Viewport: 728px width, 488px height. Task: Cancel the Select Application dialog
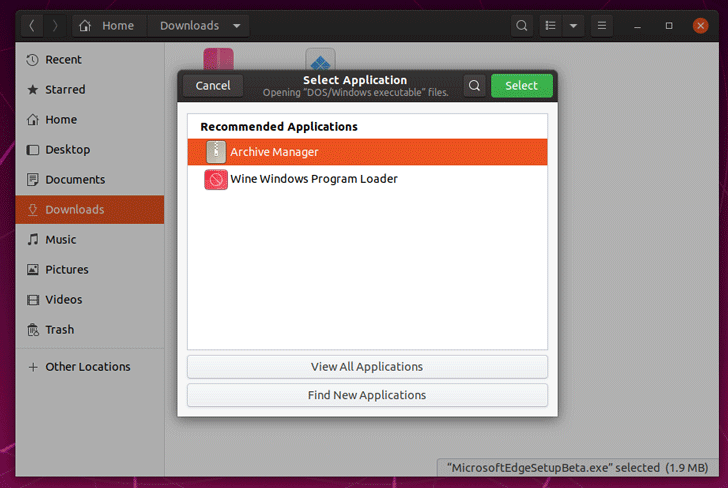213,86
